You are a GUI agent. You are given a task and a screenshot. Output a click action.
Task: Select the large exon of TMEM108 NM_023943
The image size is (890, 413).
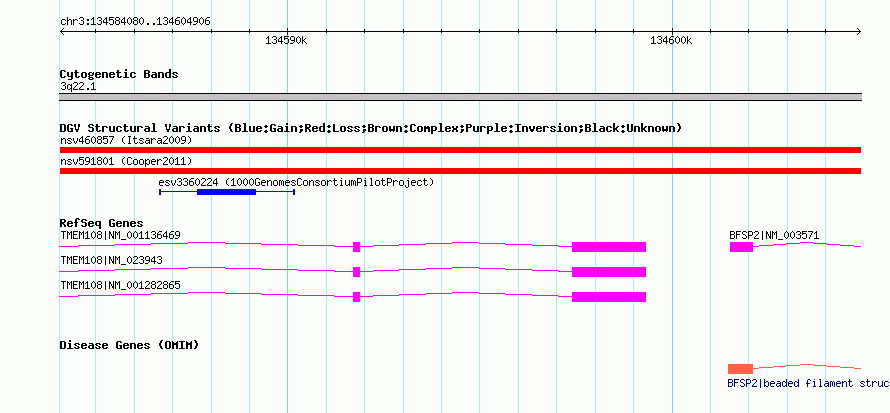coord(609,272)
